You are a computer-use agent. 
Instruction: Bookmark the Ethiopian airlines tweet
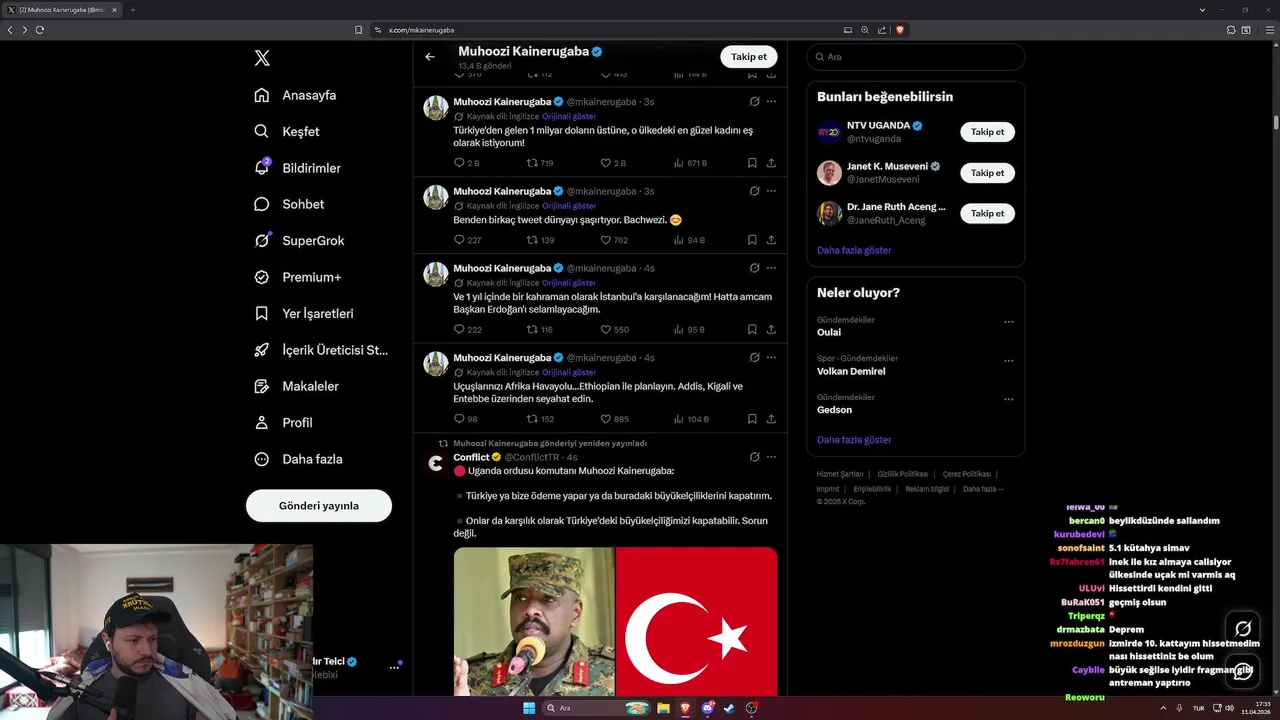752,419
